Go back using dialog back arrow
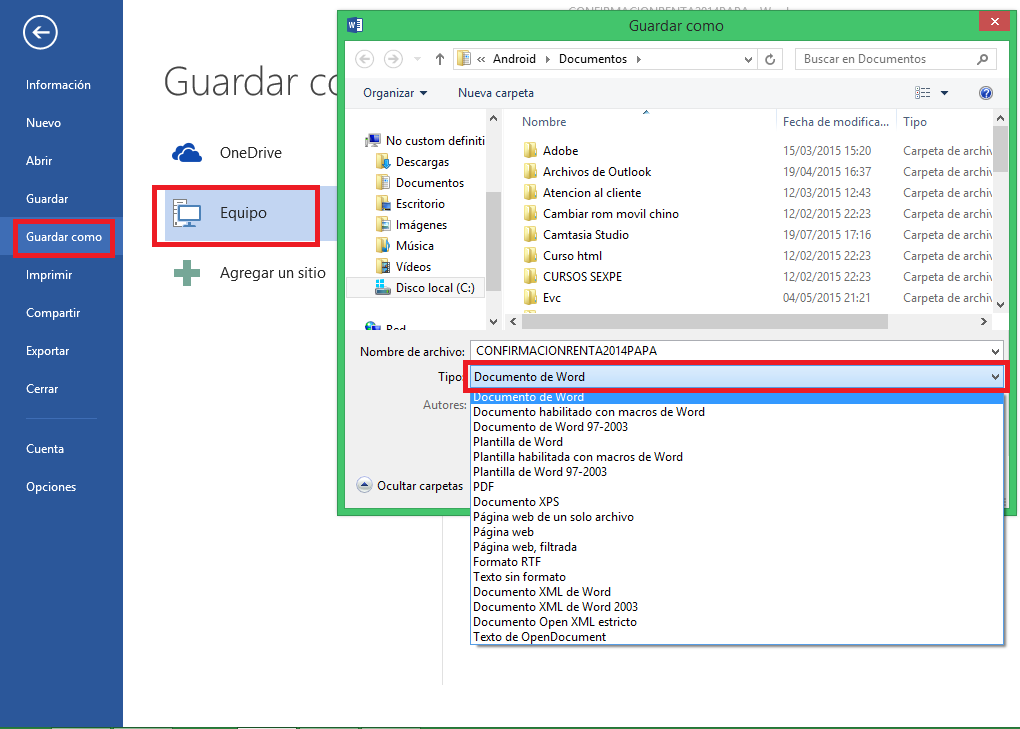This screenshot has height=729, width=1020. [365, 59]
